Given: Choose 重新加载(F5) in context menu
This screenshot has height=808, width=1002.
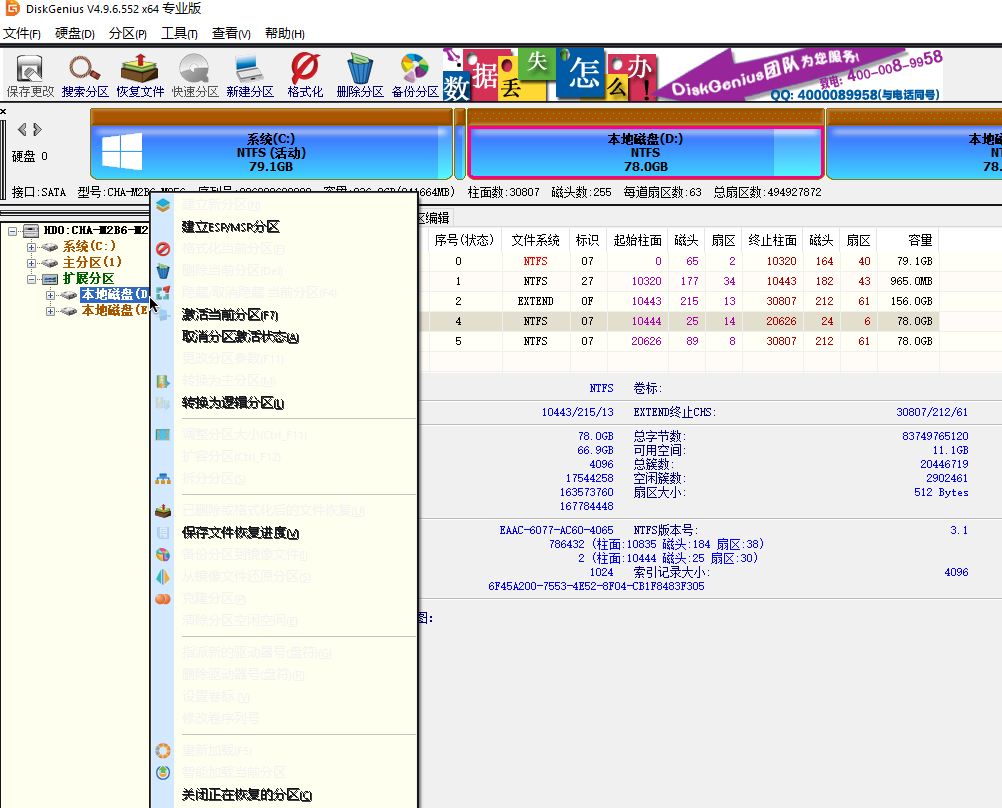Looking at the screenshot, I should [x=217, y=750].
